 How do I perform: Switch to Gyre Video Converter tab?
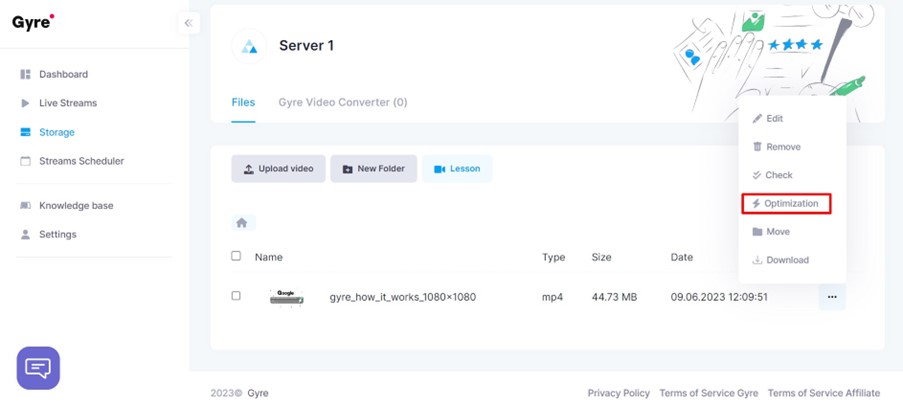[342, 102]
